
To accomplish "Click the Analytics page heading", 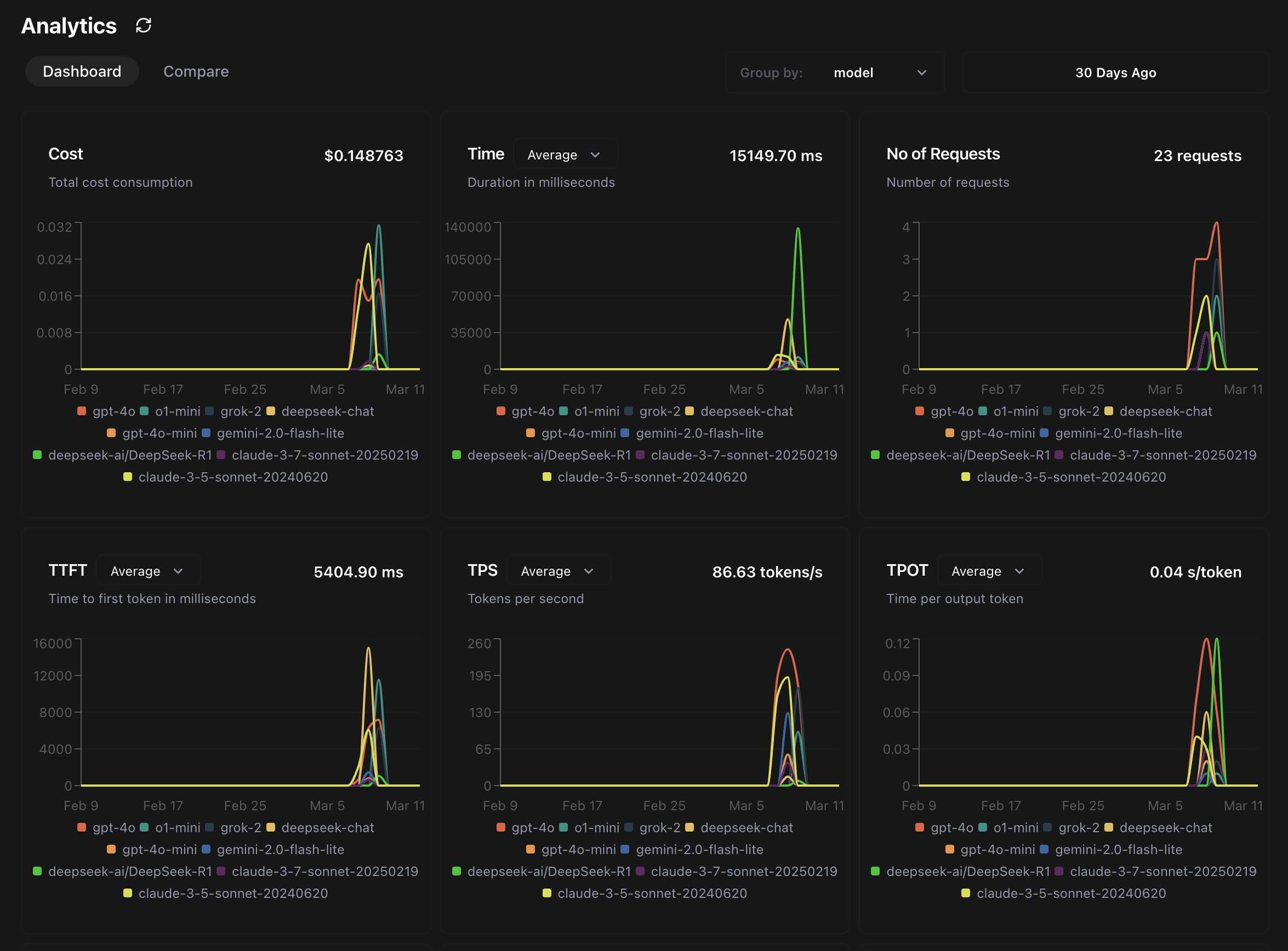I will (x=69, y=26).
